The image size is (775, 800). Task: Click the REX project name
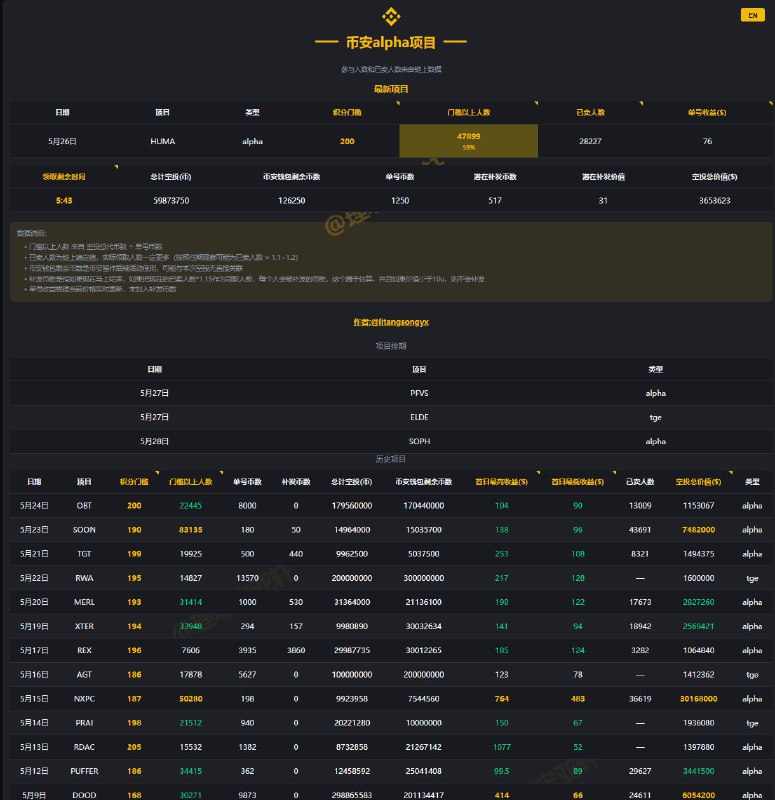(84, 651)
